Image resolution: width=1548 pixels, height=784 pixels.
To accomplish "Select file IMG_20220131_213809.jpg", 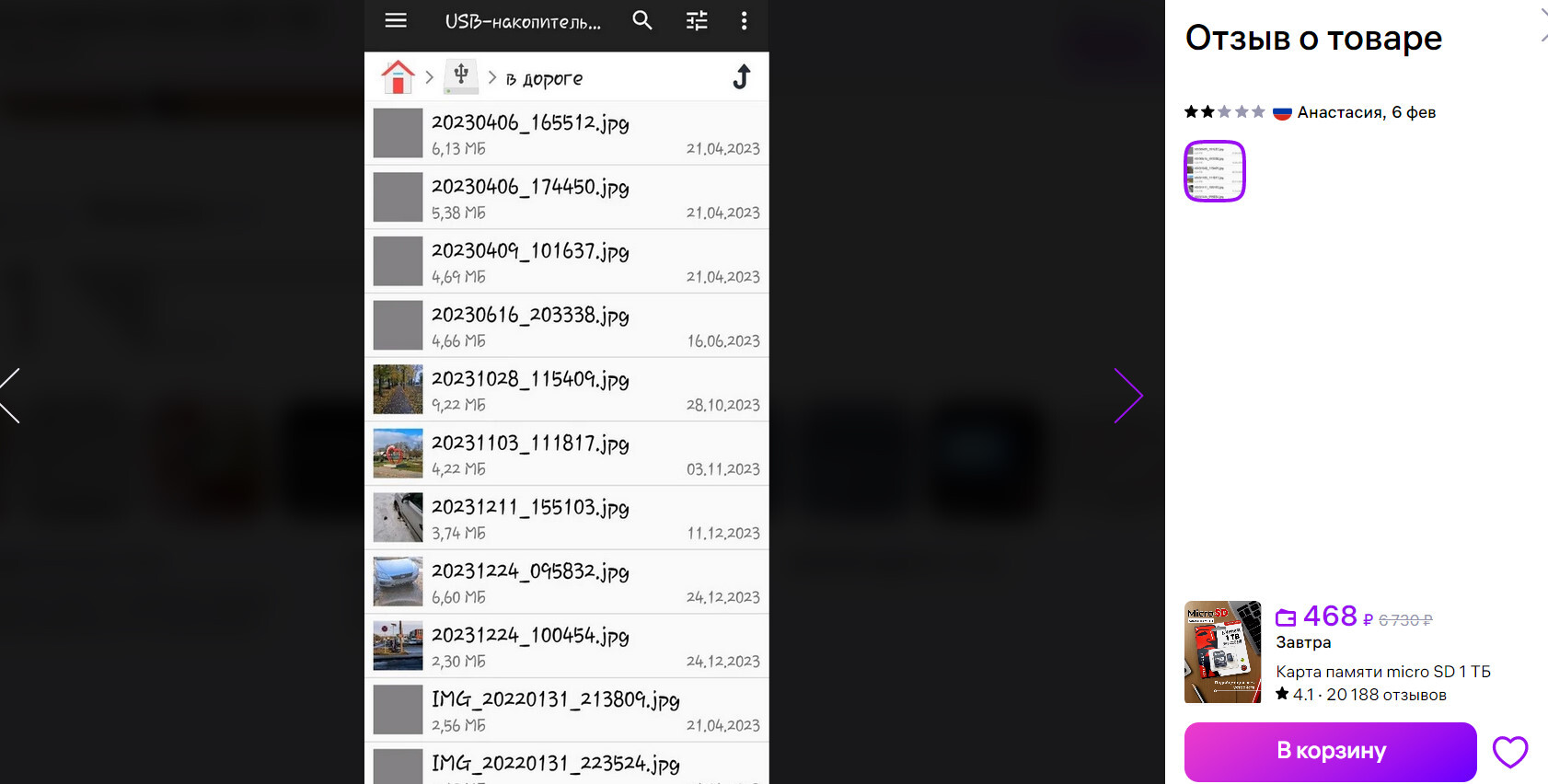I will (567, 710).
